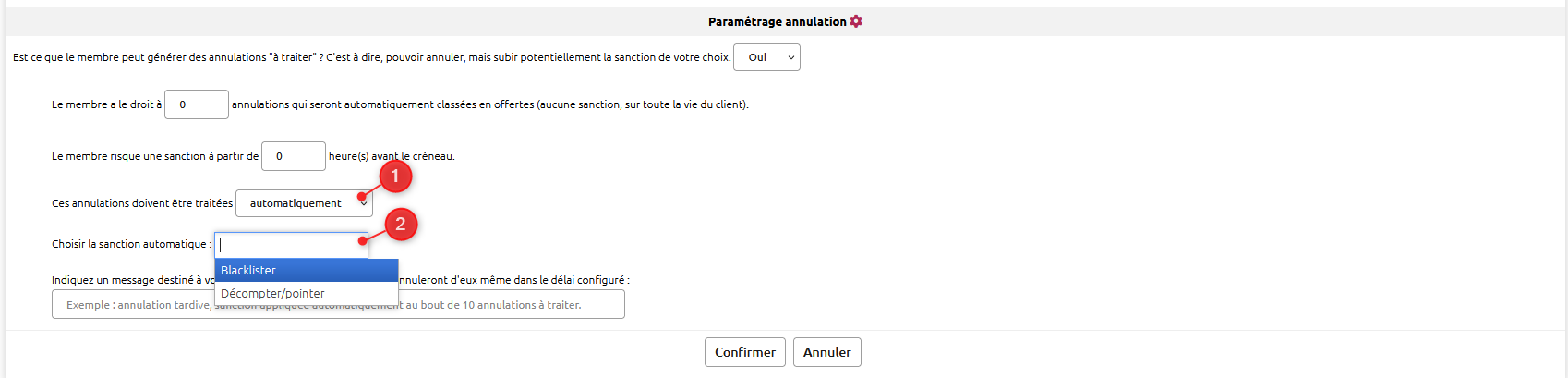This screenshot has height=378, width=1568.
Task: Expand the "automatiquement" treatment dropdown
Action: point(304,203)
